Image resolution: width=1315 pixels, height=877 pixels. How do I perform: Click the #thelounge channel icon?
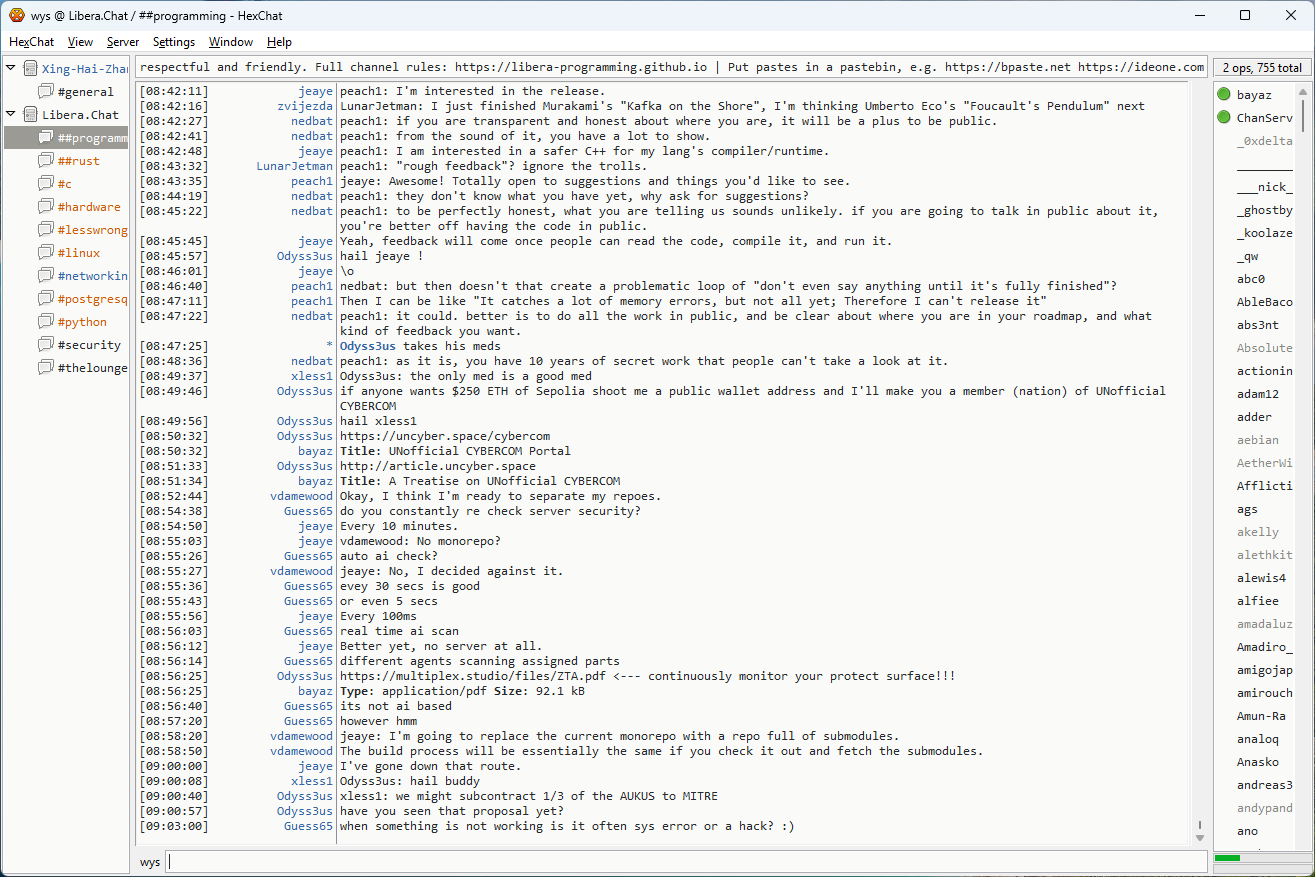46,368
